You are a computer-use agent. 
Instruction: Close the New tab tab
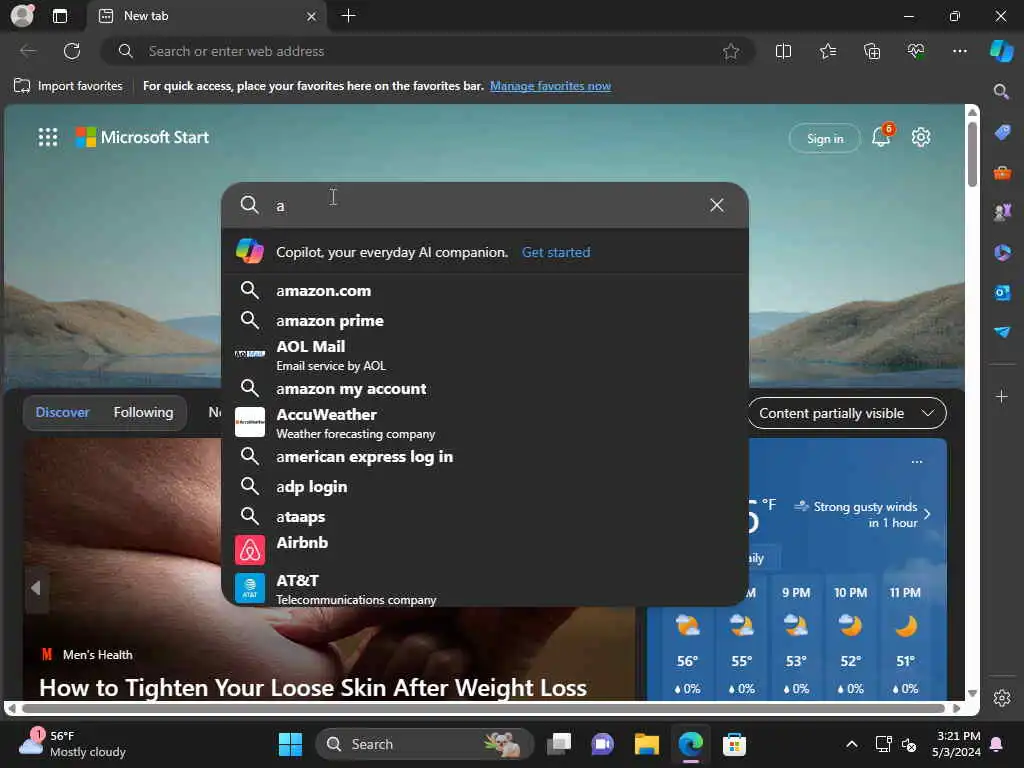[x=312, y=16]
